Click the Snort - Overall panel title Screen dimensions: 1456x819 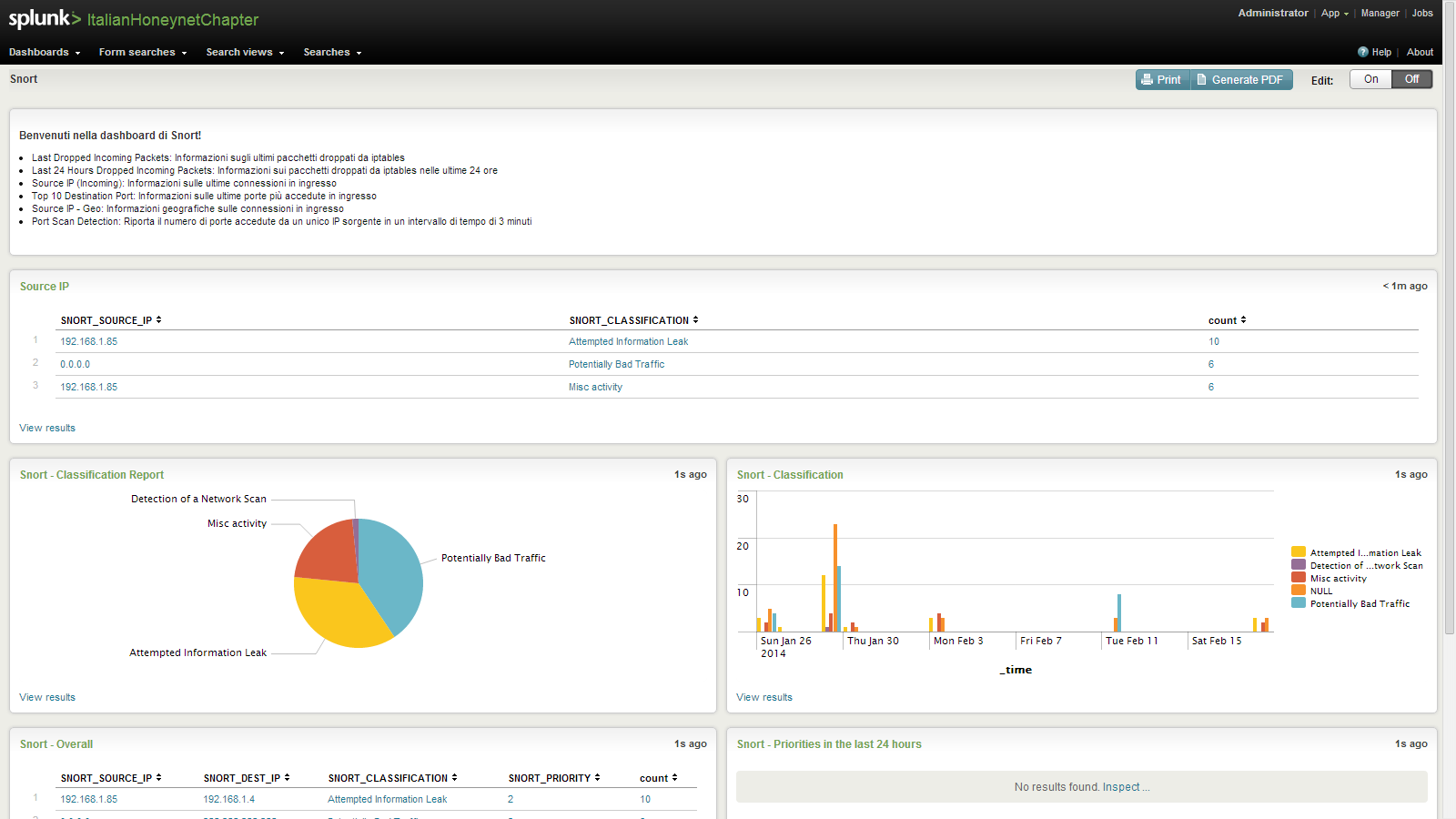point(56,744)
